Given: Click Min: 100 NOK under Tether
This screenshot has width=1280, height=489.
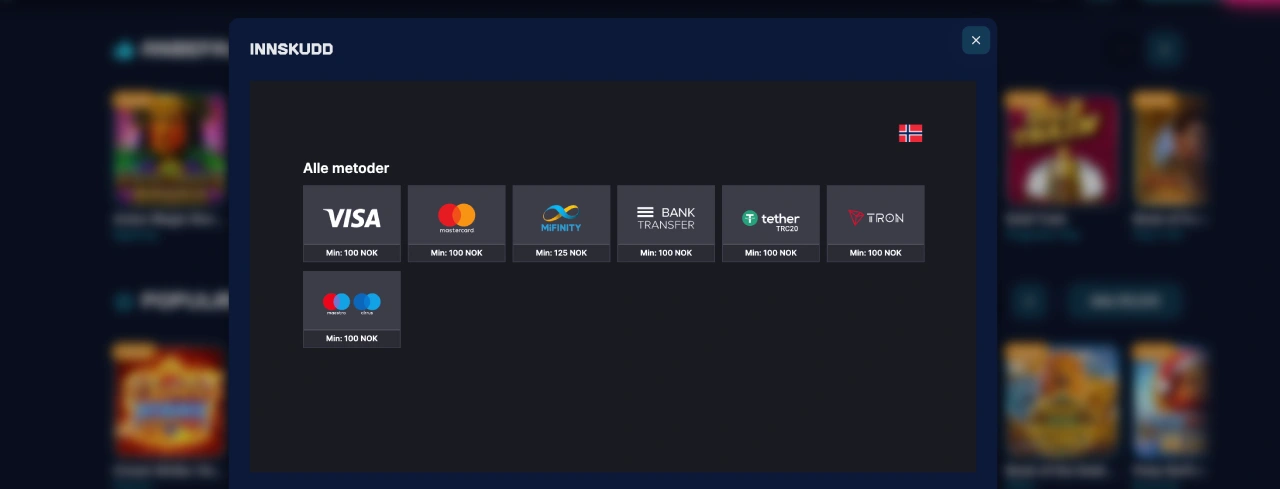Looking at the screenshot, I should pyautogui.click(x=771, y=253).
